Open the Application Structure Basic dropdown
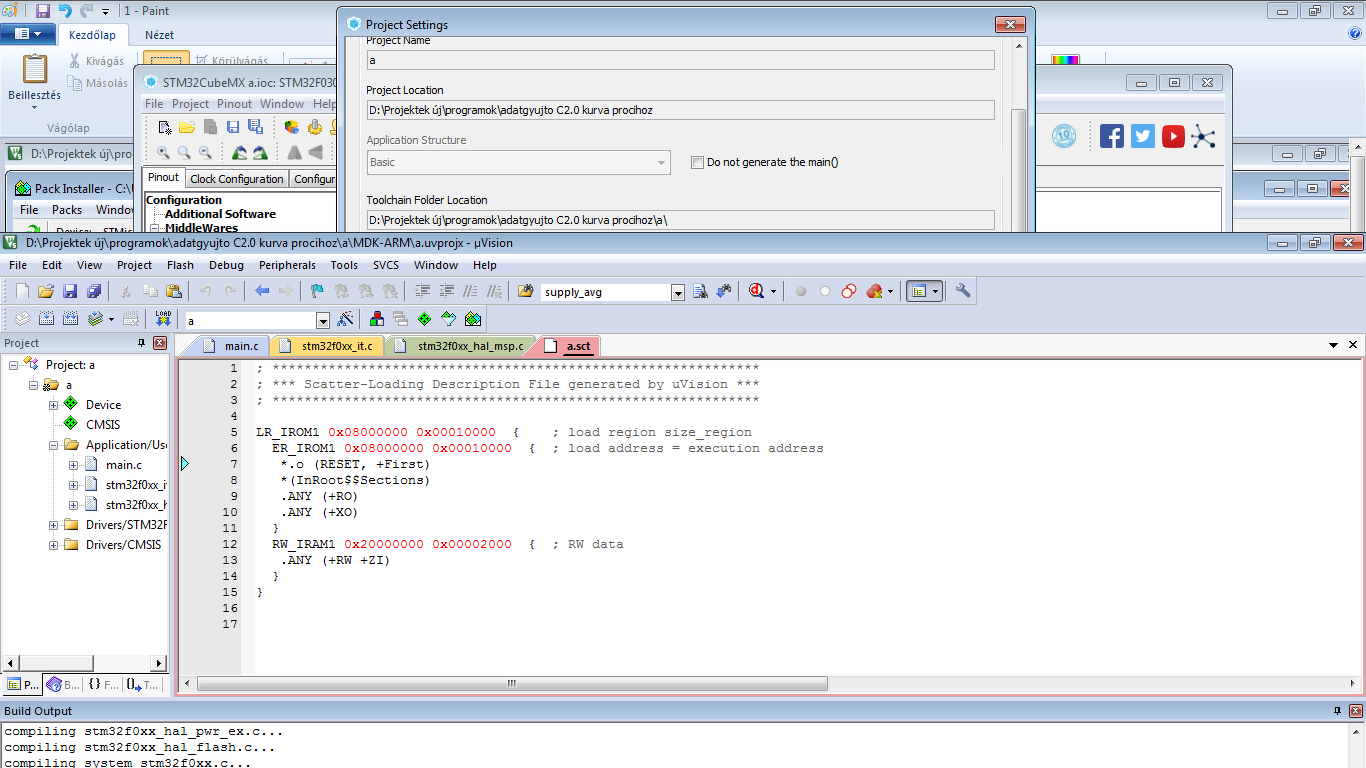Viewport: 1366px width, 768px height. click(x=518, y=162)
